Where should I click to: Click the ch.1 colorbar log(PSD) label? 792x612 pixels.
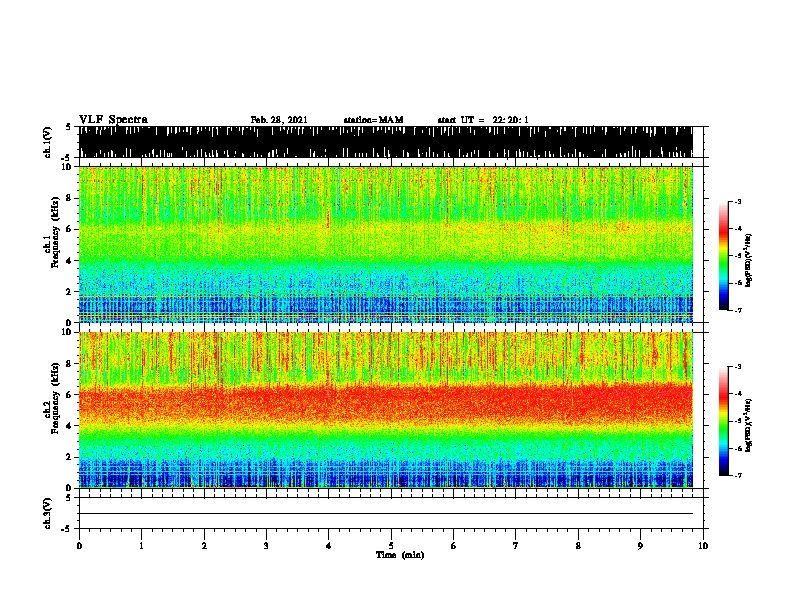(748, 260)
